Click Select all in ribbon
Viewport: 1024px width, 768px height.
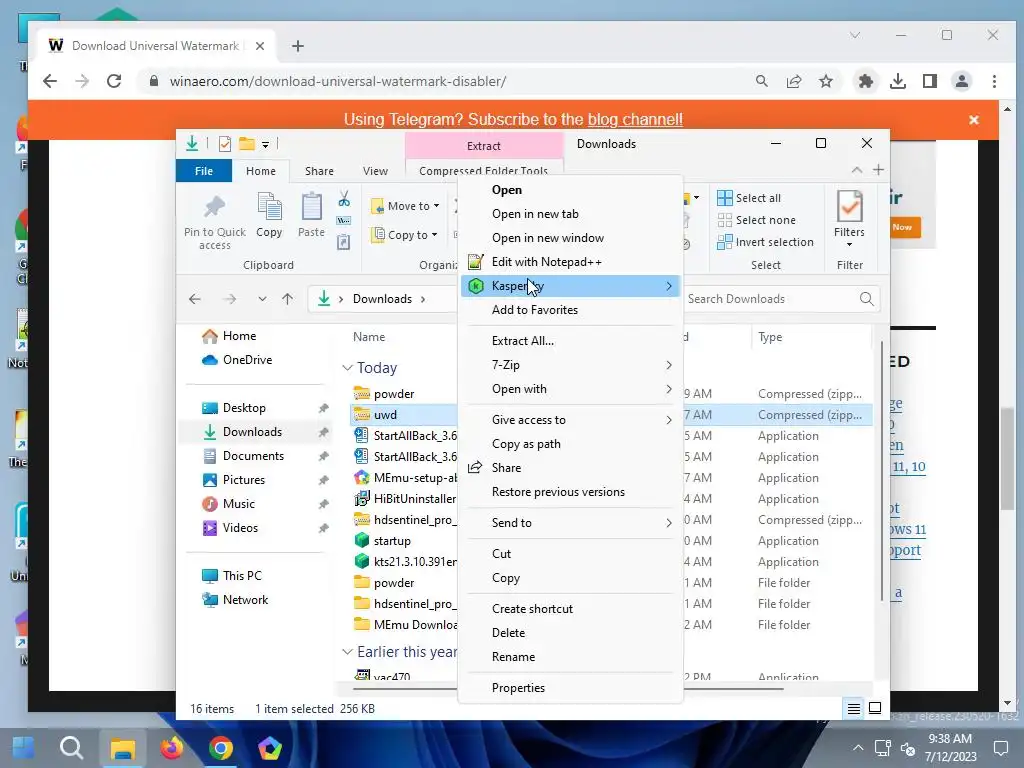(749, 198)
